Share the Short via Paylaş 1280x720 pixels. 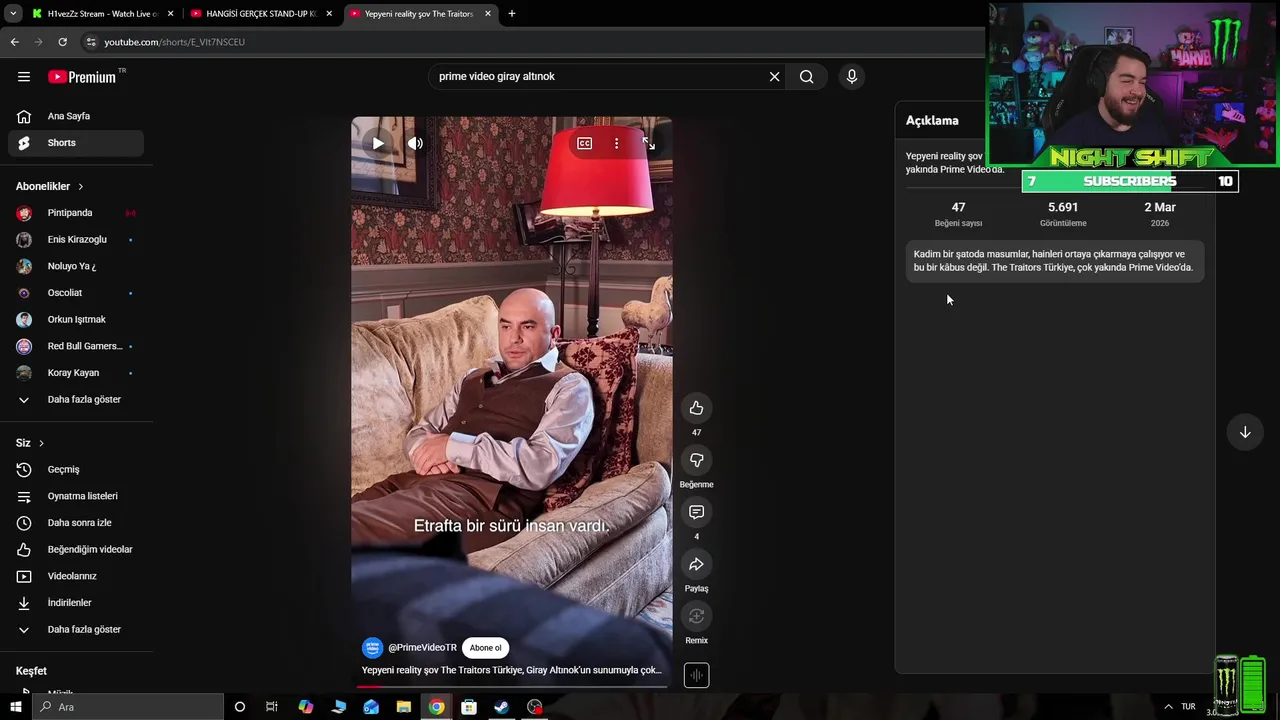[697, 564]
